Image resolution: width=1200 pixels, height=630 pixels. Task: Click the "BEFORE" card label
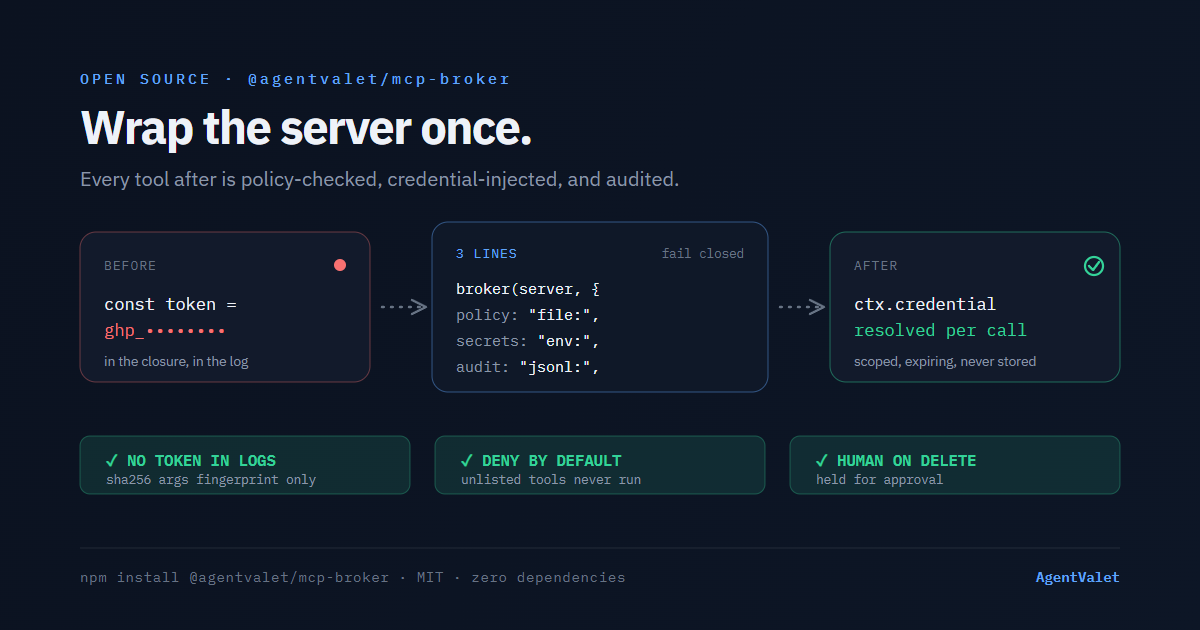[x=130, y=266]
